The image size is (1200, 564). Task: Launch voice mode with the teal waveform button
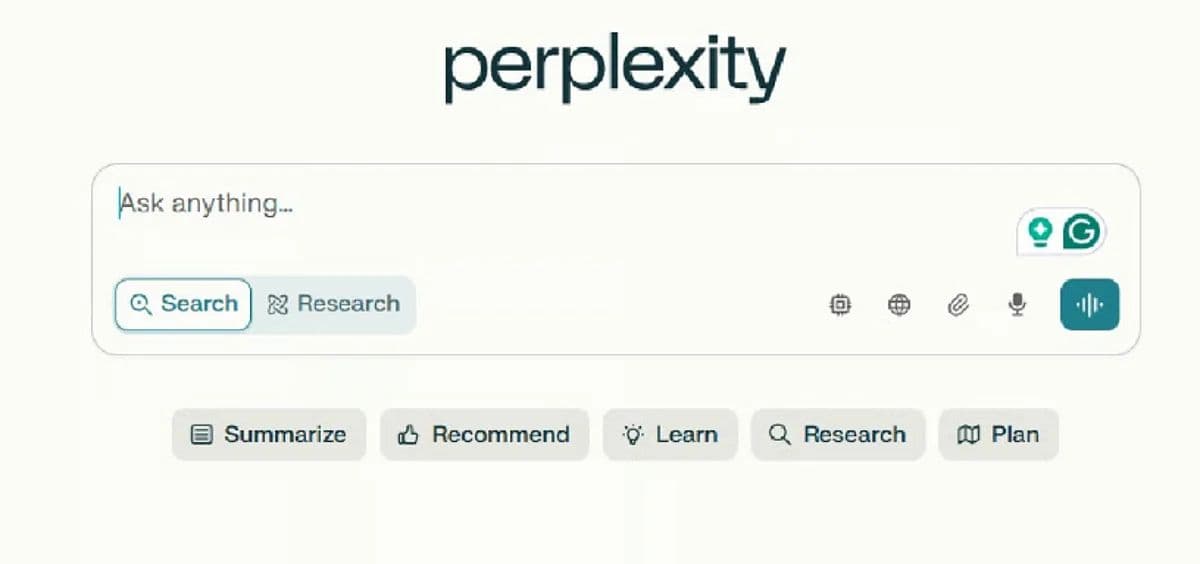point(1089,304)
